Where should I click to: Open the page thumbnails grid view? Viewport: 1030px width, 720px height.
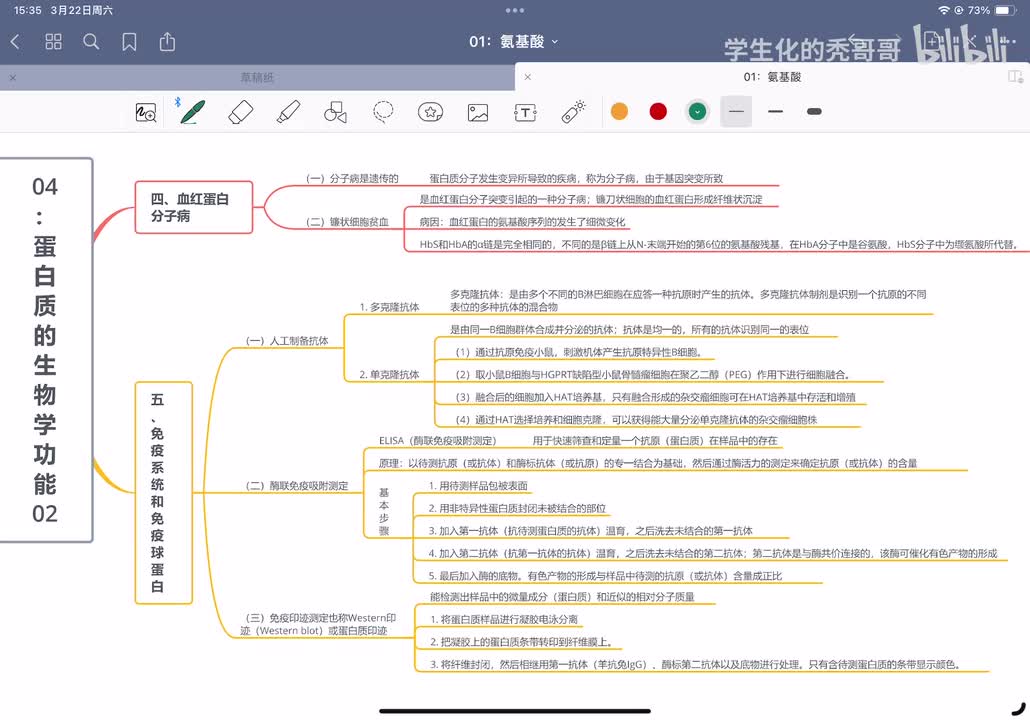(x=53, y=42)
